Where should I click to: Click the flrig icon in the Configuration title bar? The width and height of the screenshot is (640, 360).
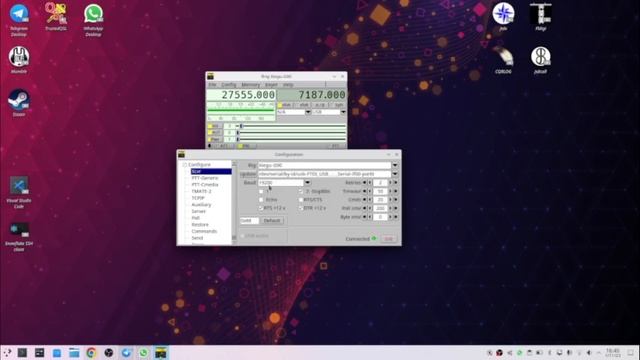click(x=181, y=154)
